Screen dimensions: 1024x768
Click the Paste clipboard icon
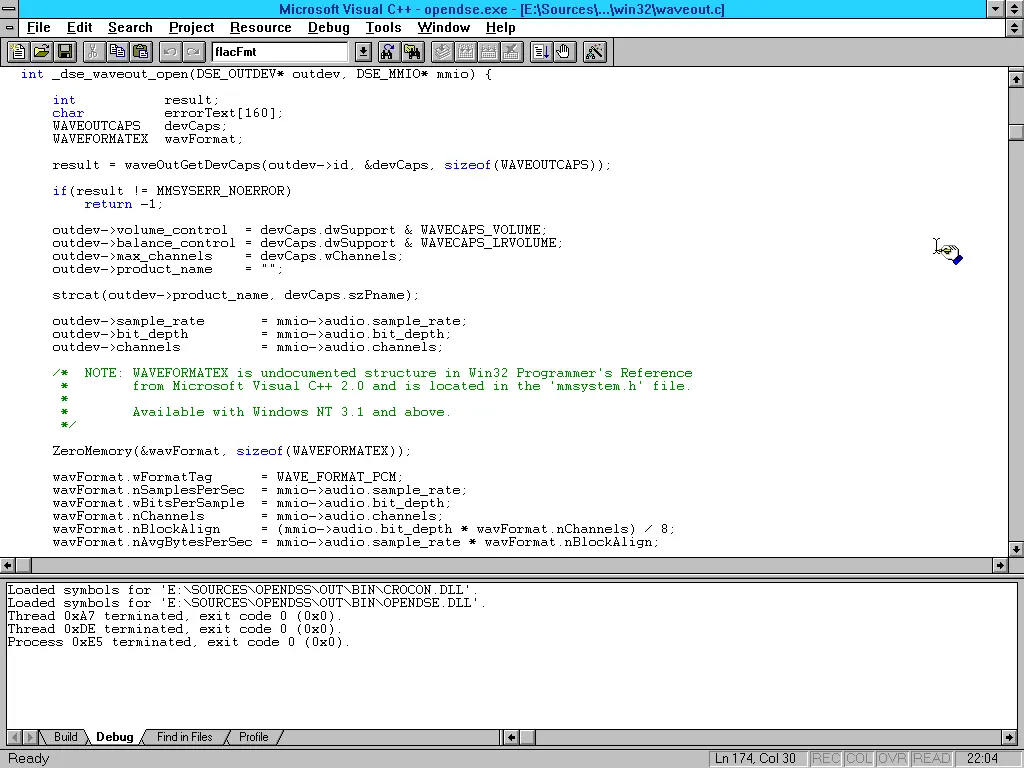point(141,52)
